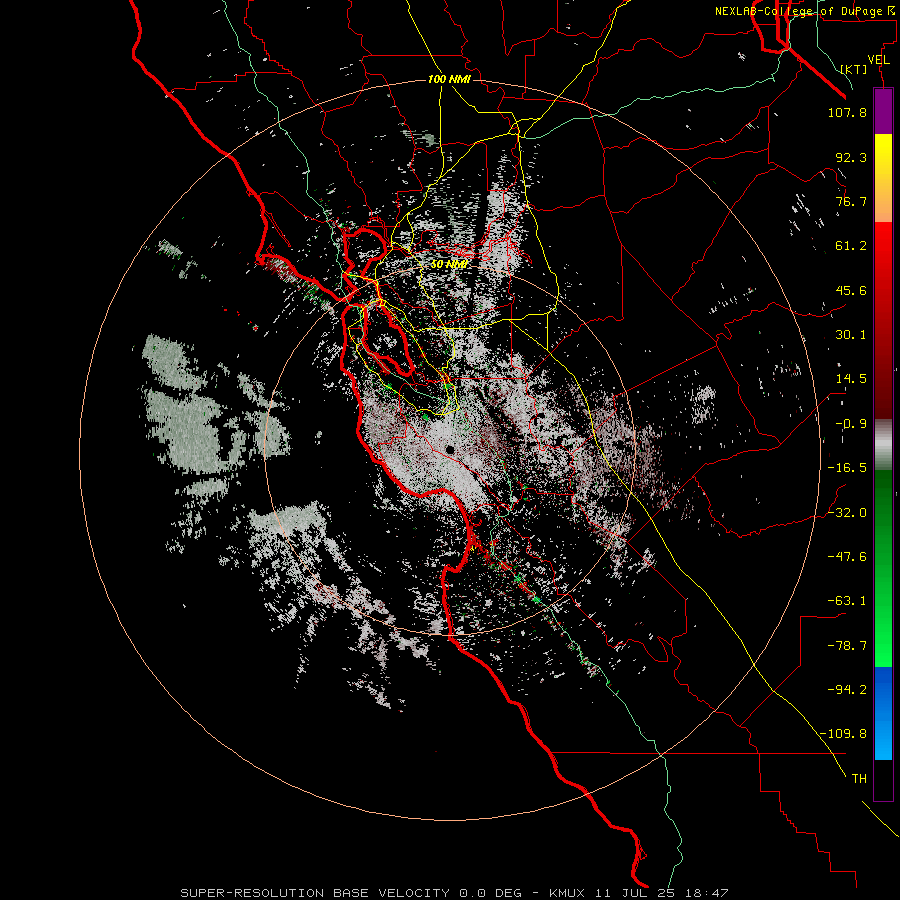Click the blue segment of the color bar
The height and width of the screenshot is (900, 900).
click(x=883, y=713)
